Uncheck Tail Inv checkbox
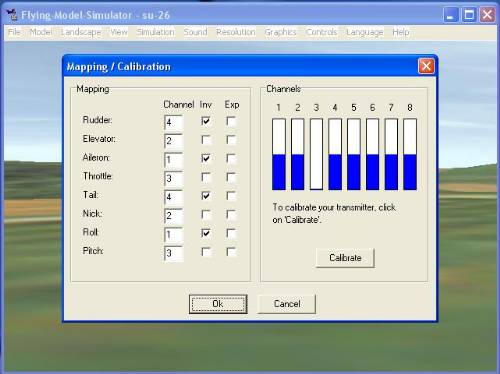This screenshot has height=374, width=500. coord(206,195)
